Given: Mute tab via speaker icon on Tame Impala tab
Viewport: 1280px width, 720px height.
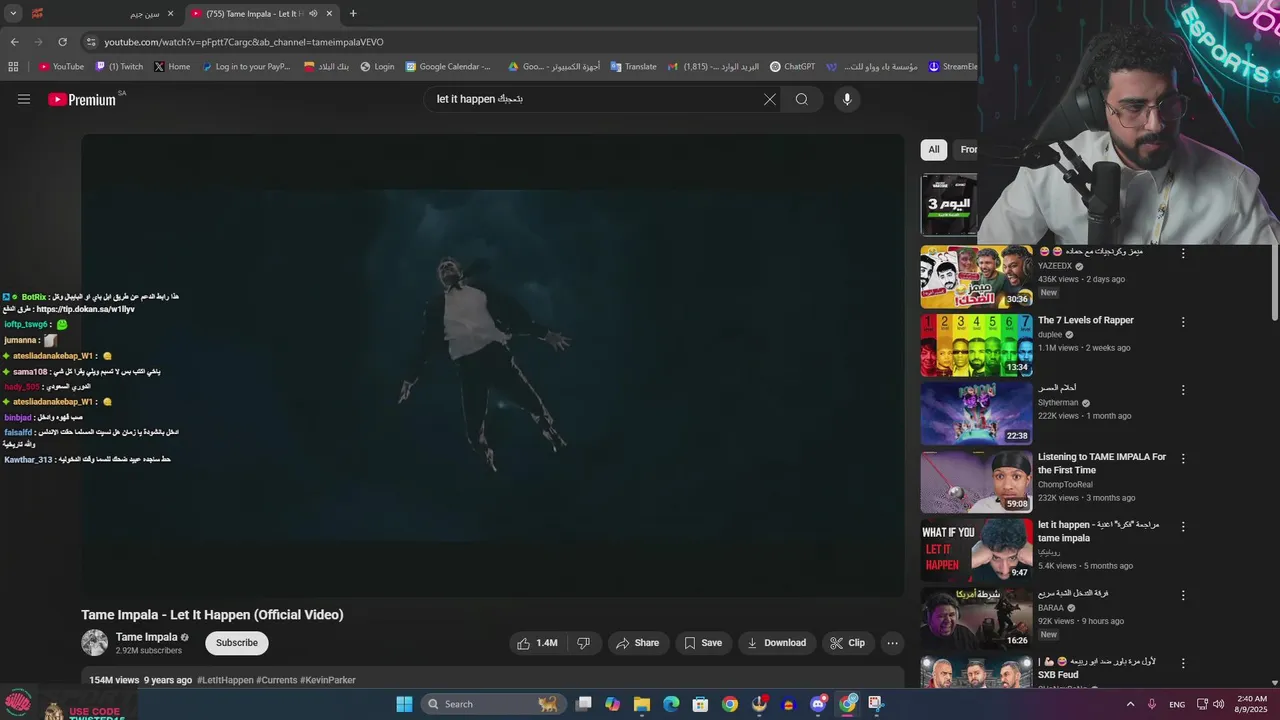Looking at the screenshot, I should (313, 14).
